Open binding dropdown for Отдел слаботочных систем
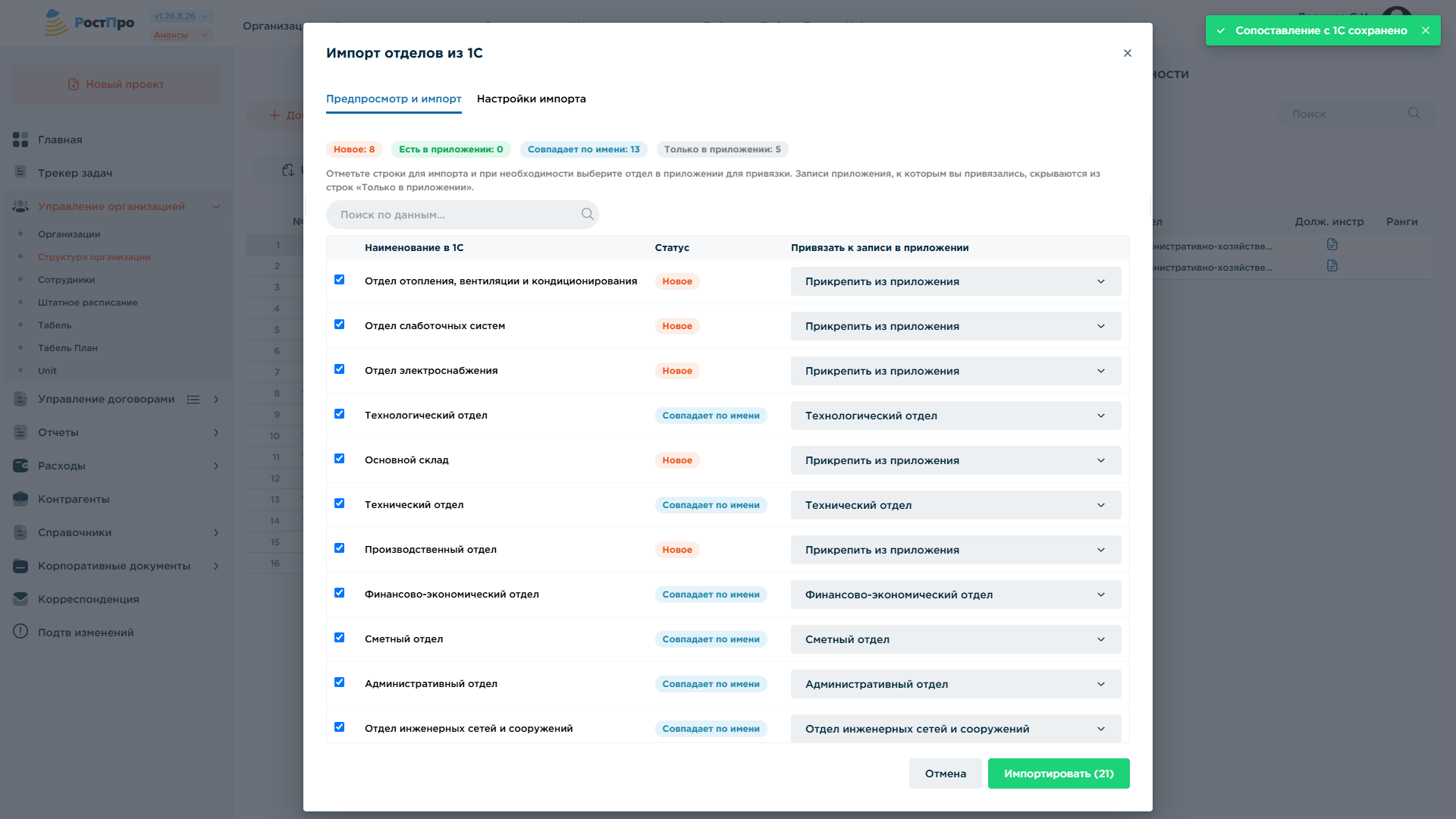Screen dimensions: 1456x819 coord(955,326)
